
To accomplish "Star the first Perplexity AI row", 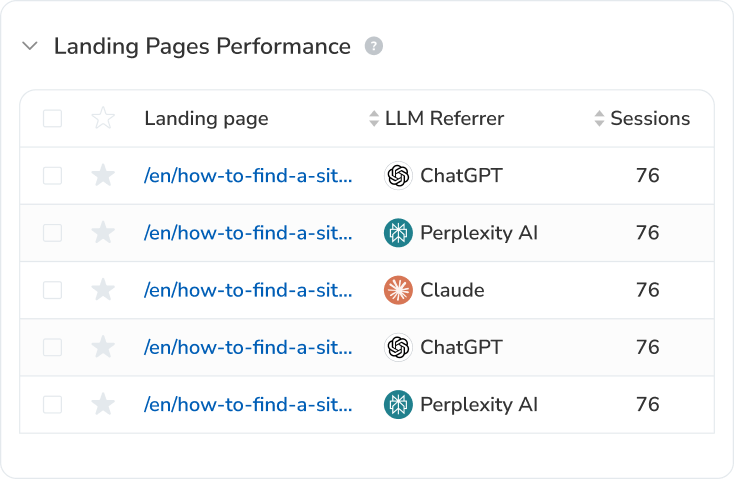I will tap(103, 233).
